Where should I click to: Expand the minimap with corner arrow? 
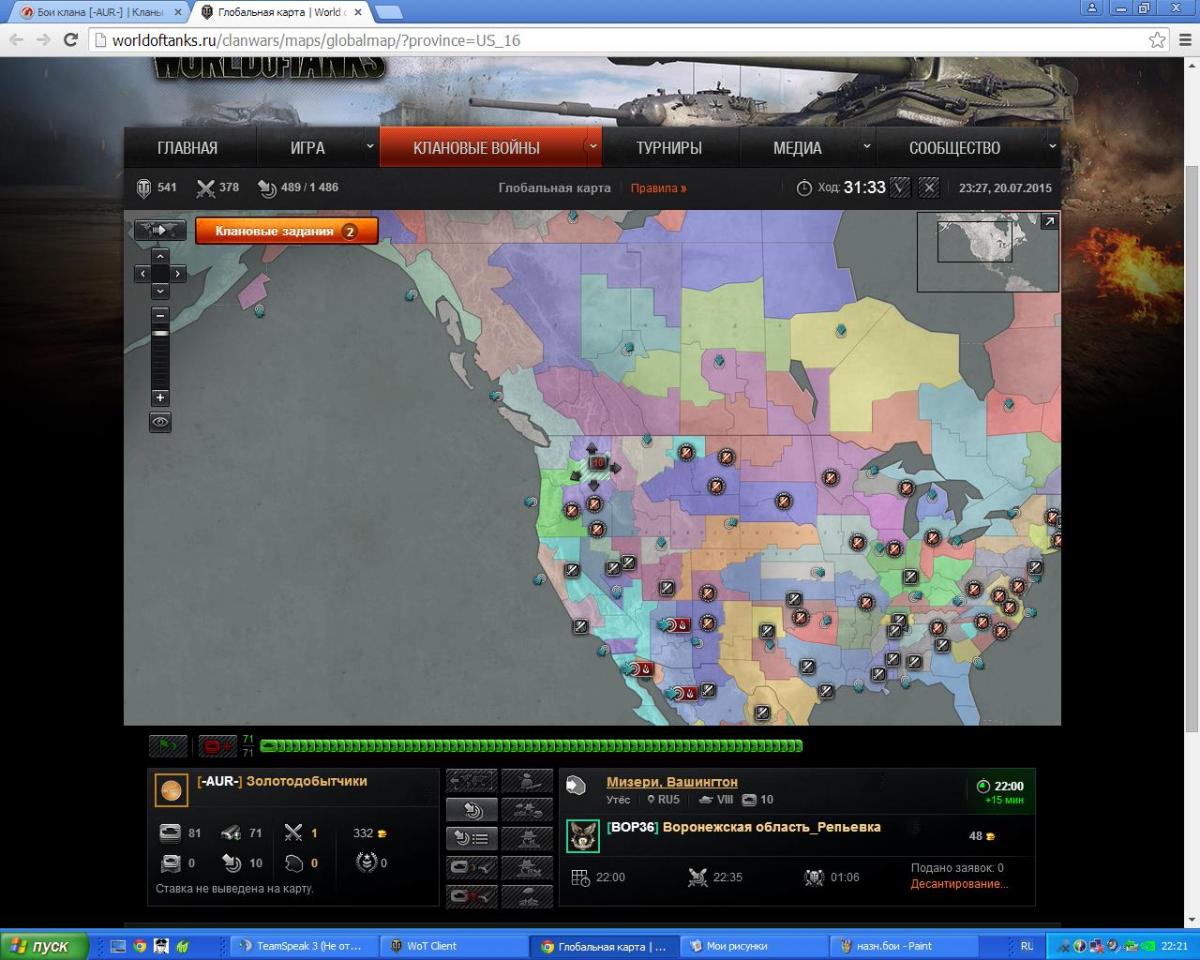point(1048,222)
